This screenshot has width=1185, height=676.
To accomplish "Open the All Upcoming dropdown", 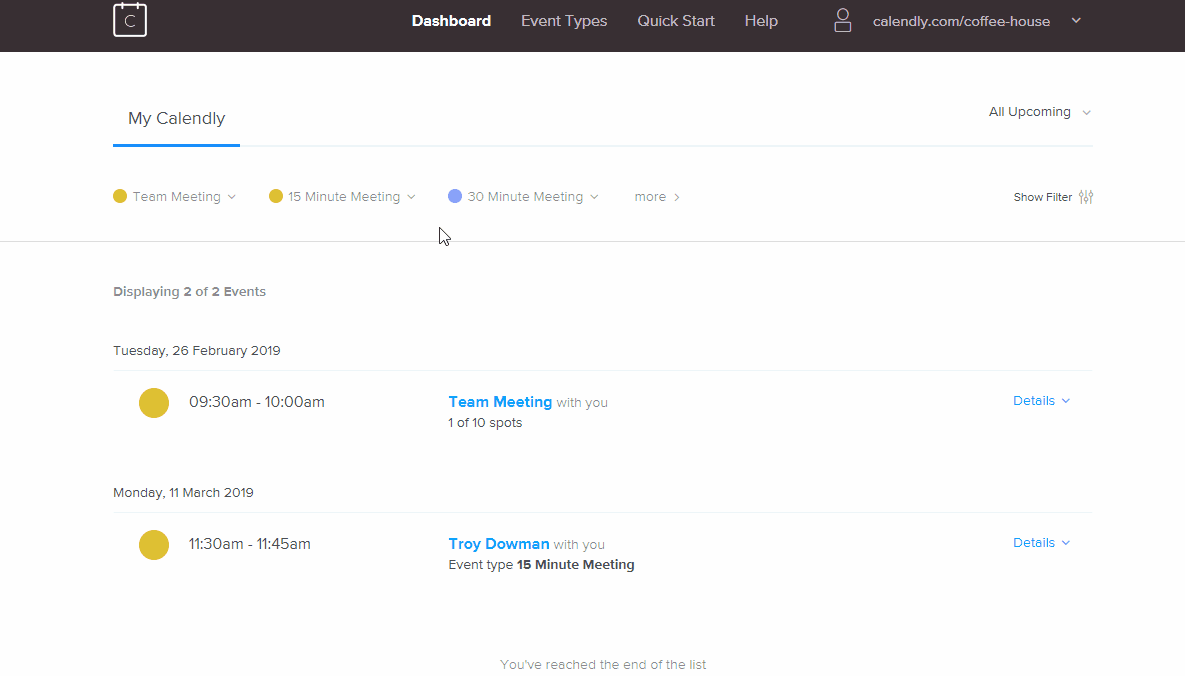I will pos(1039,112).
